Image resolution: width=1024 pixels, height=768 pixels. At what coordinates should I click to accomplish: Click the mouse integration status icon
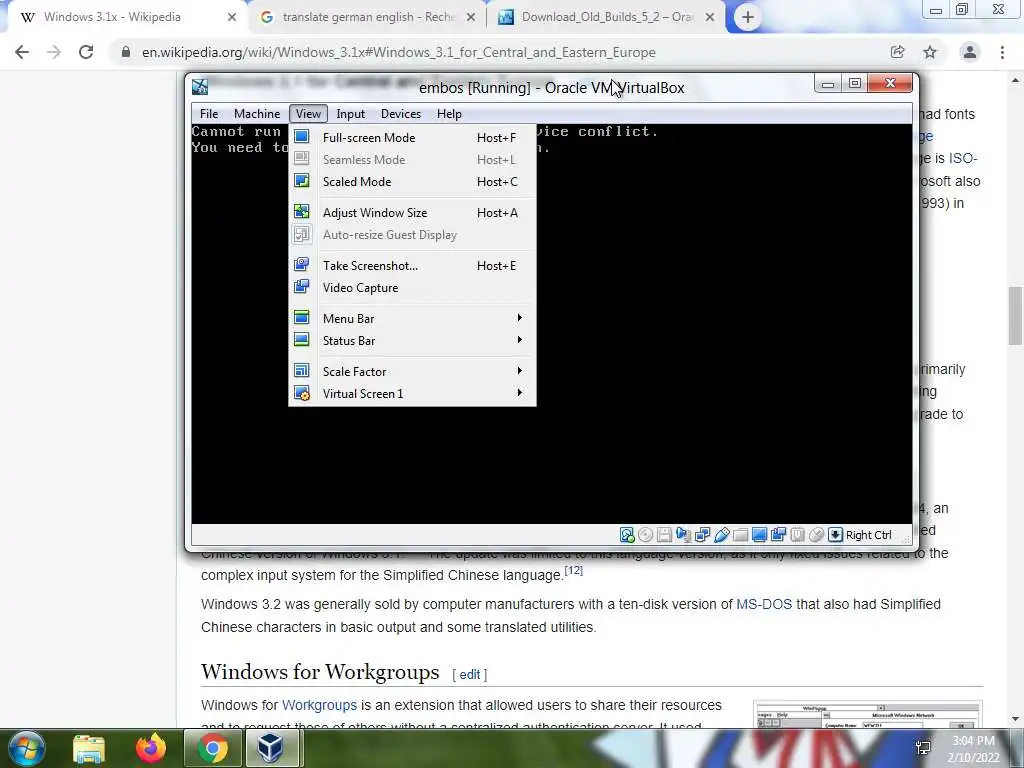tap(816, 535)
